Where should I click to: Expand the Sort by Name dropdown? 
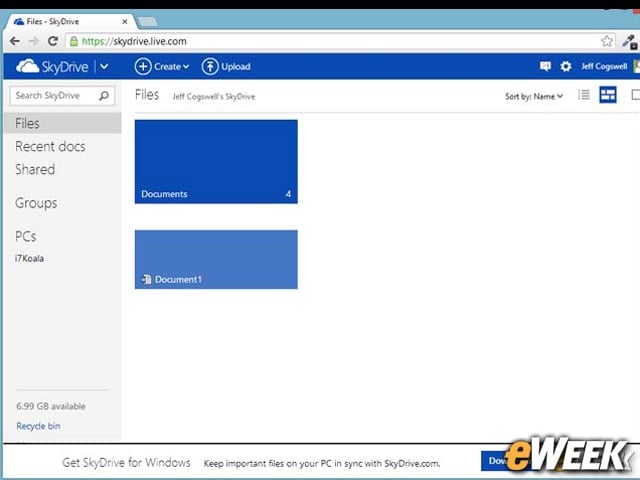pos(534,96)
